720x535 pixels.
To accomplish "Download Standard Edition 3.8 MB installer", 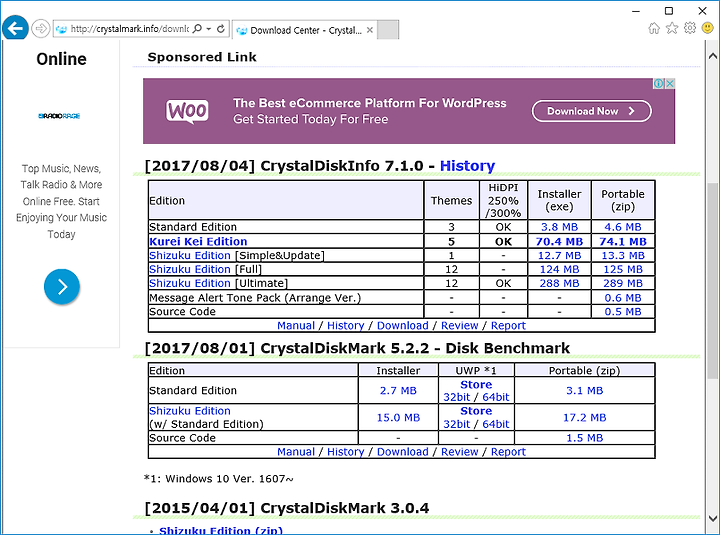I will click(559, 227).
